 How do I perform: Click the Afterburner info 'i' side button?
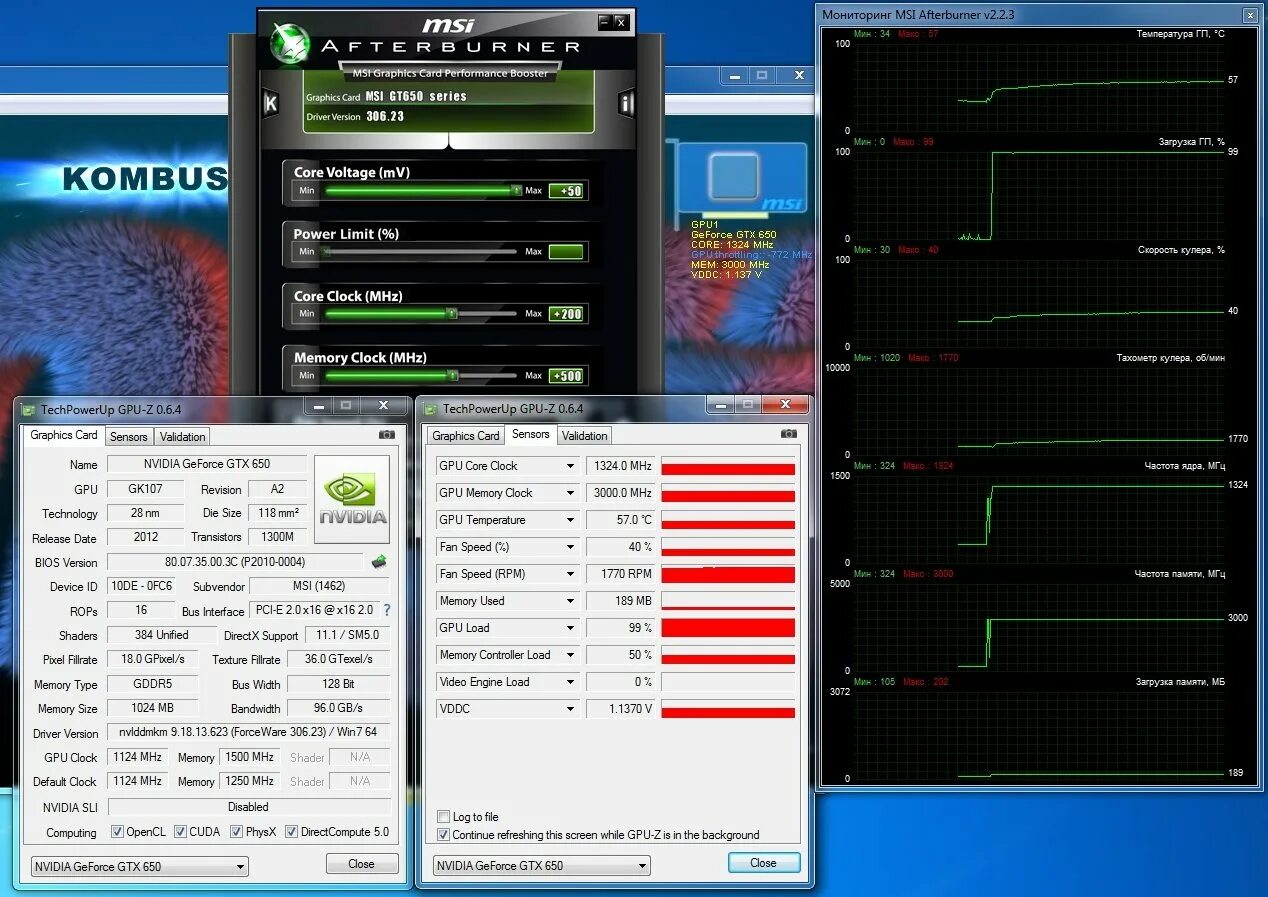[x=626, y=103]
